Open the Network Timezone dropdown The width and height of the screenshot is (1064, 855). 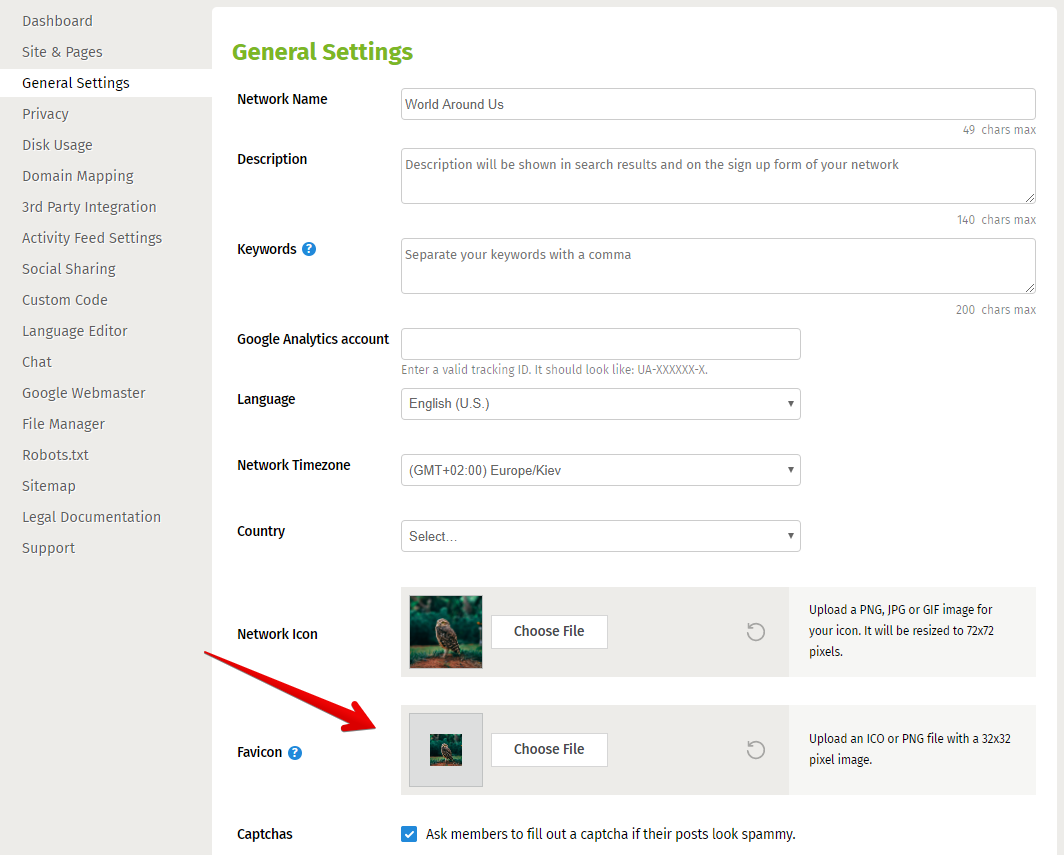click(x=601, y=470)
